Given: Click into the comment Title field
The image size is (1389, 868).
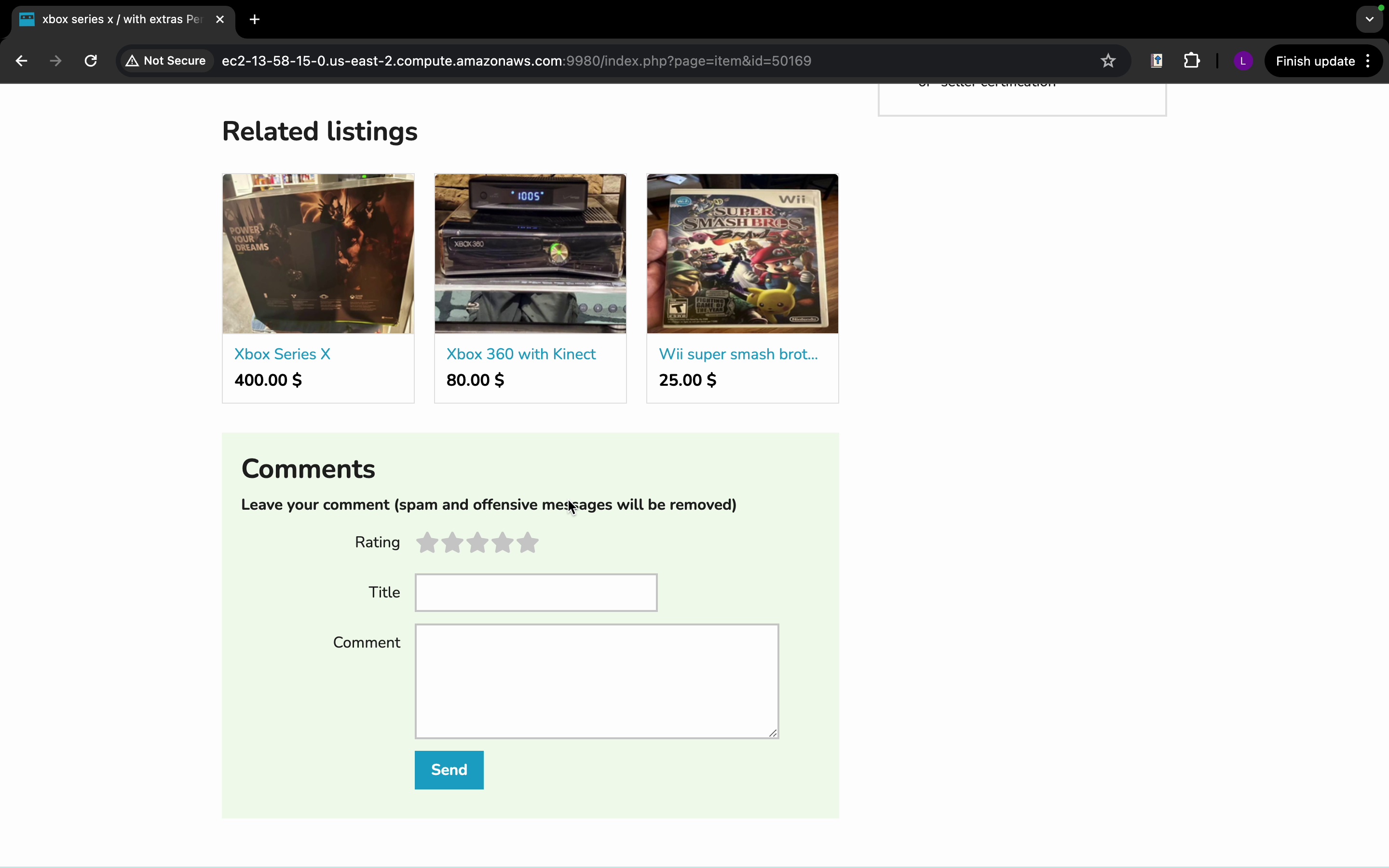Looking at the screenshot, I should pos(535,593).
